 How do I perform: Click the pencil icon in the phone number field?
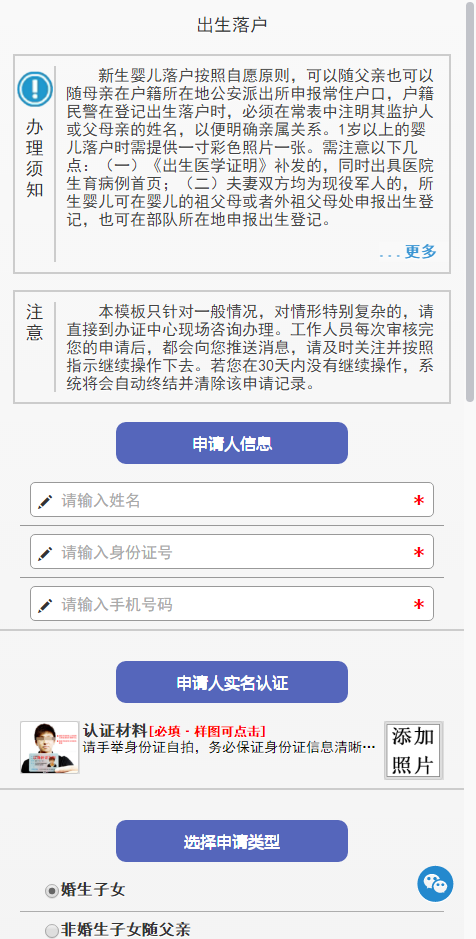click(x=45, y=605)
